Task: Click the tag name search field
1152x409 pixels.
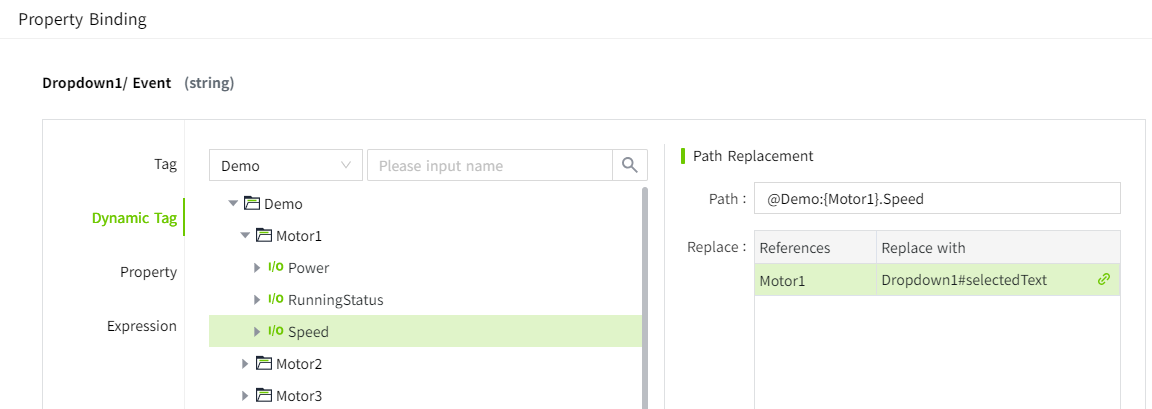Action: [489, 165]
